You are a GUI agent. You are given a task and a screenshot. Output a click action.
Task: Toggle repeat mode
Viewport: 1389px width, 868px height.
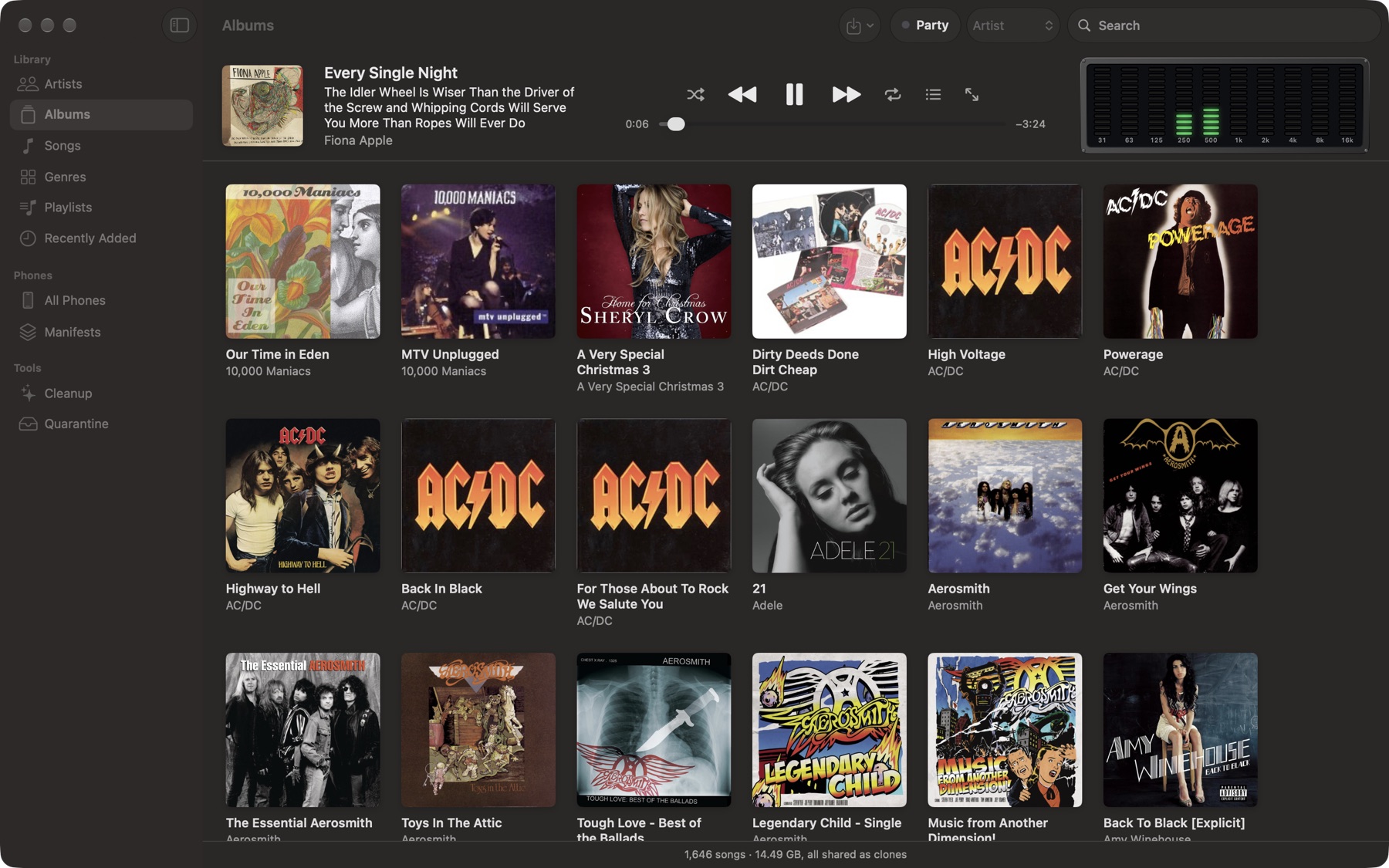pos(893,95)
